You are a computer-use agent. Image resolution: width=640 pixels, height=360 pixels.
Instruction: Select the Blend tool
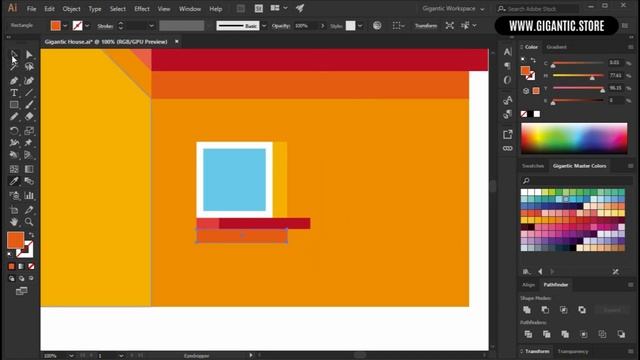coord(29,181)
